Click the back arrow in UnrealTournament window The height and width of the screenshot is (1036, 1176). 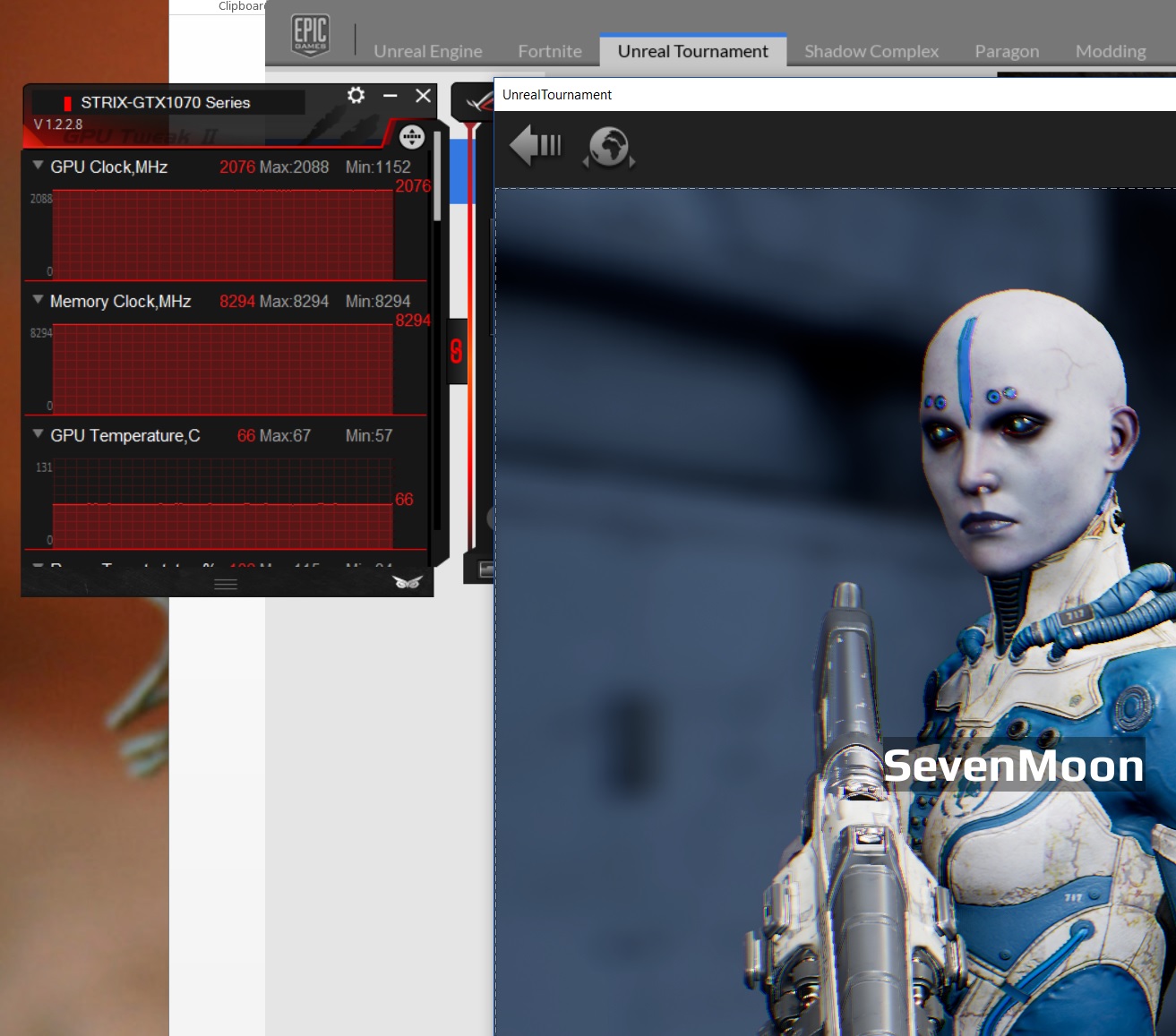coord(536,145)
